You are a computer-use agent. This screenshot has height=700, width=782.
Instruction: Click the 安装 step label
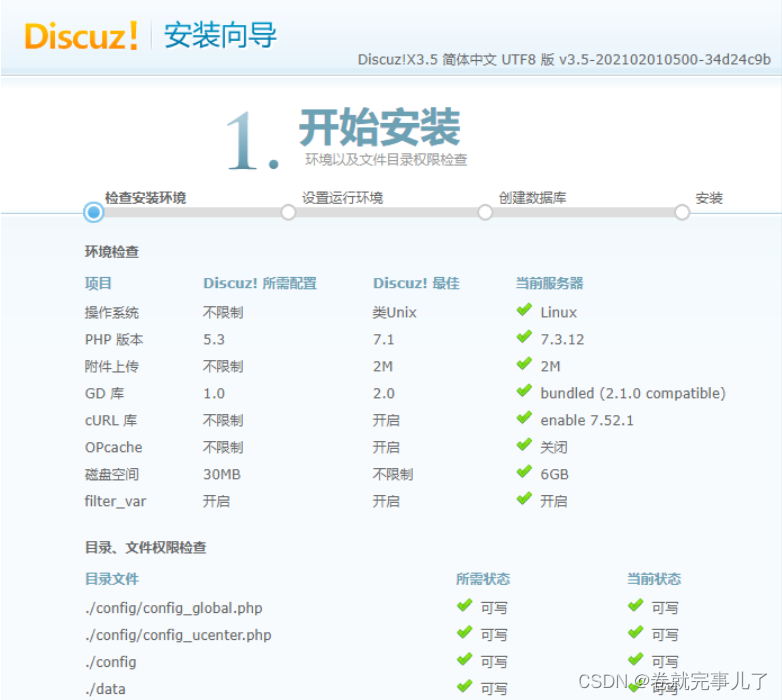[709, 198]
